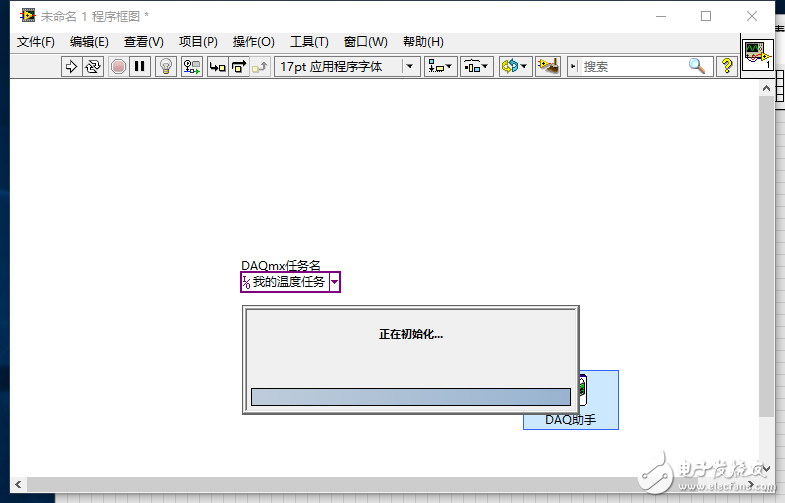The image size is (785, 503).
Task: Open the 操作(O) menu
Action: 253,42
